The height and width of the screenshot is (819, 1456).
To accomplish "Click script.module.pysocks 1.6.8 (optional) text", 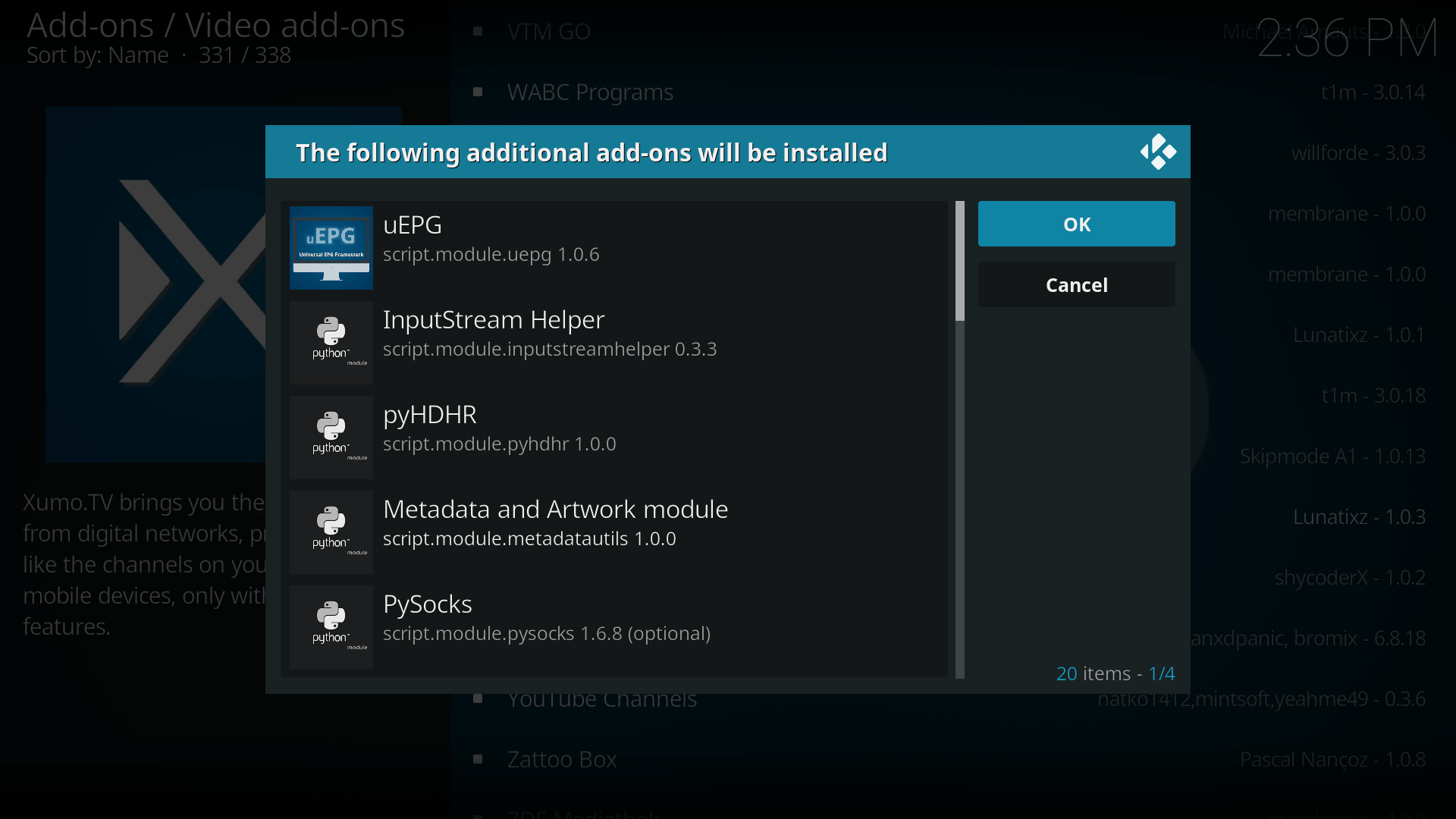I will [547, 633].
